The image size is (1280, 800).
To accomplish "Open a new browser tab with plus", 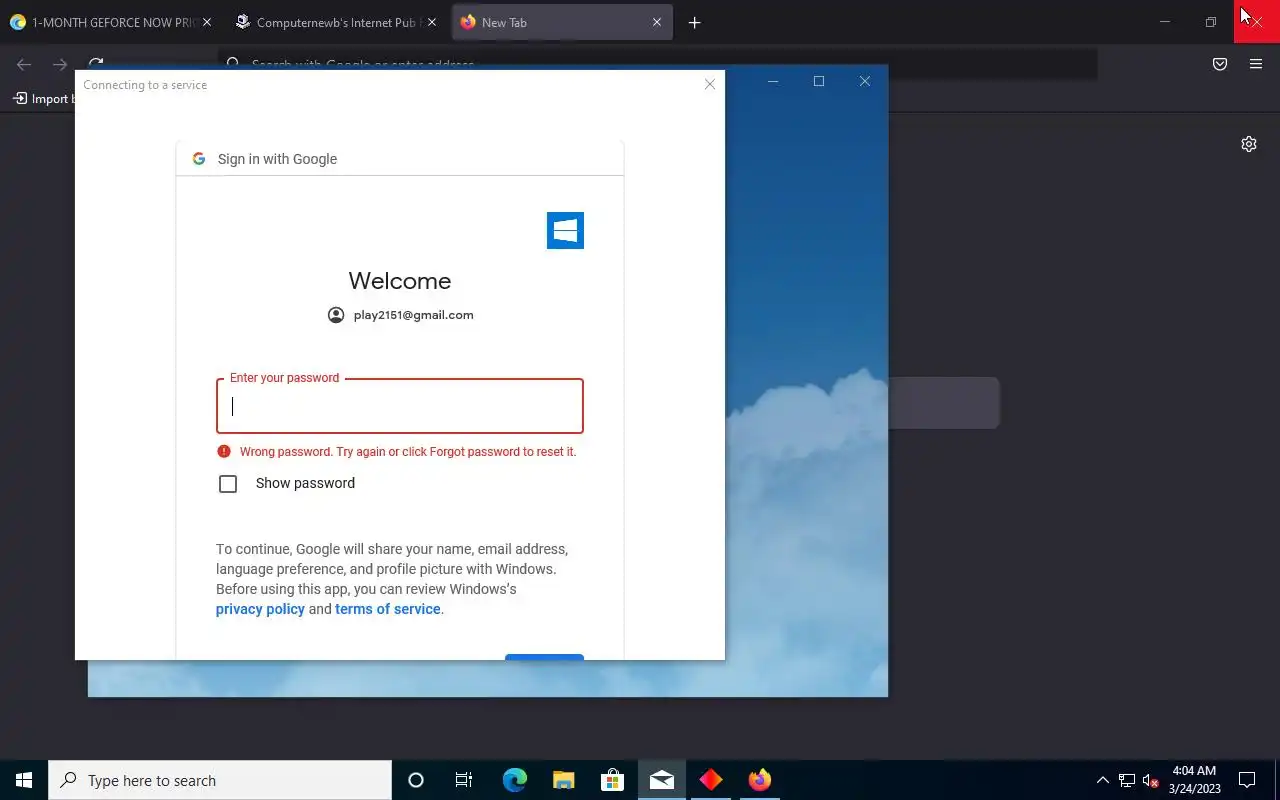I will point(695,22).
